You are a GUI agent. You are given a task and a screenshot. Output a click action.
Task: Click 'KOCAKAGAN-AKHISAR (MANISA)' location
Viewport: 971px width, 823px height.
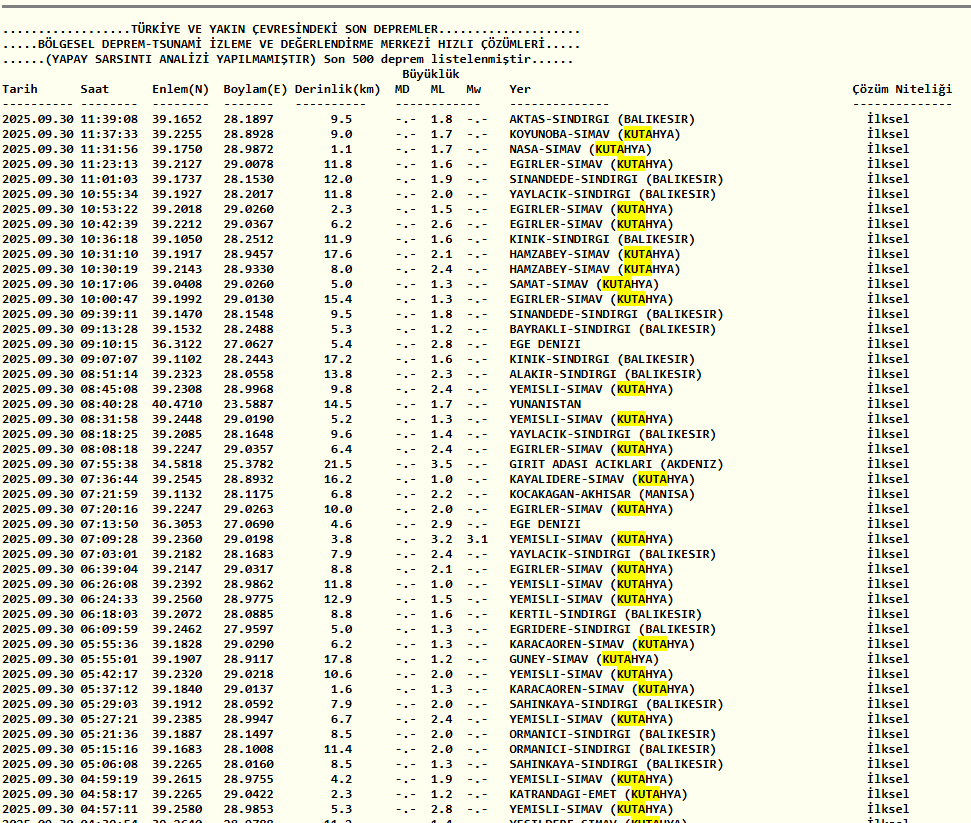point(602,494)
